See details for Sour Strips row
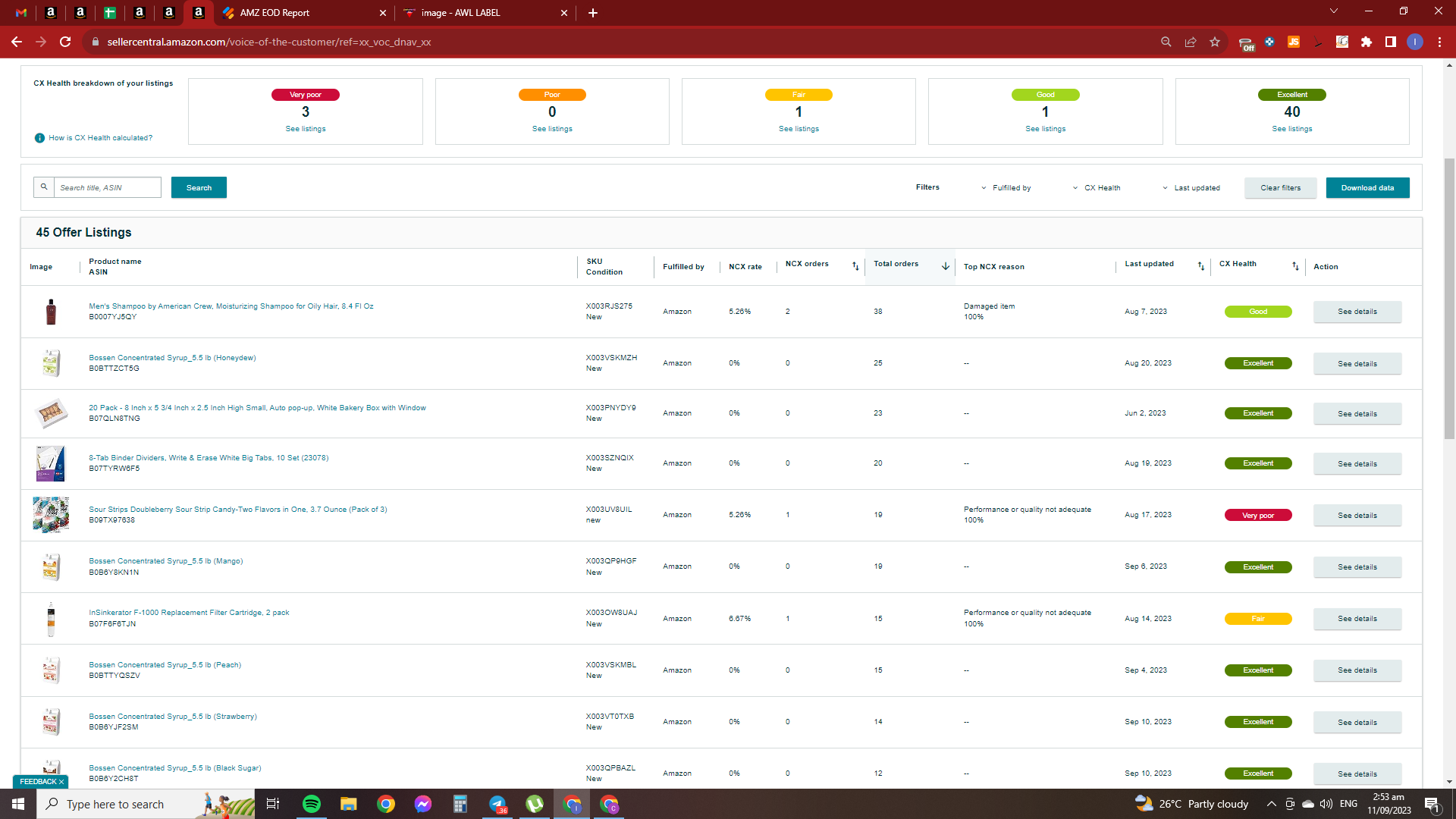This screenshot has width=1456, height=819. (x=1357, y=516)
